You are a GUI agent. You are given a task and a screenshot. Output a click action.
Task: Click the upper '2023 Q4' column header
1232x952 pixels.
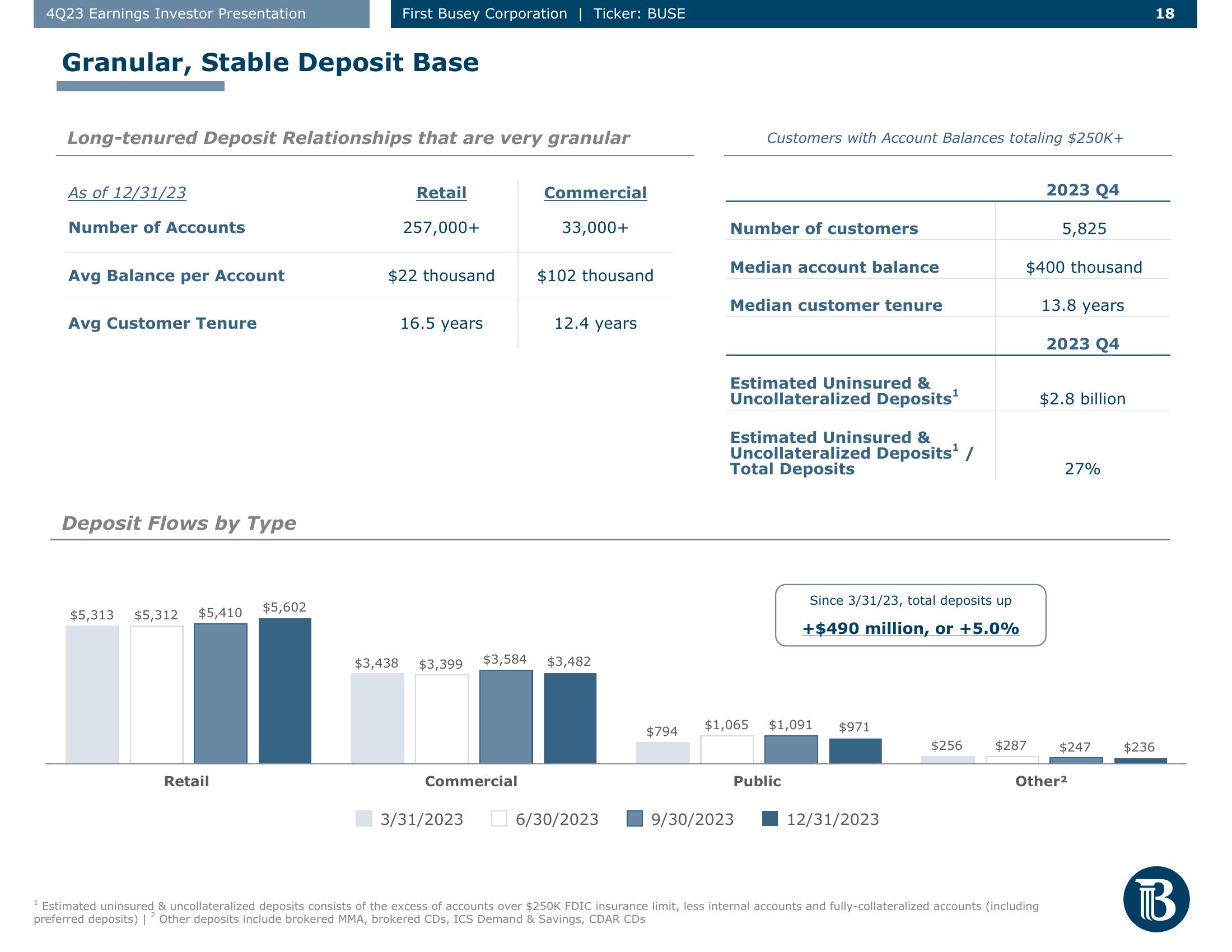coord(1082,190)
